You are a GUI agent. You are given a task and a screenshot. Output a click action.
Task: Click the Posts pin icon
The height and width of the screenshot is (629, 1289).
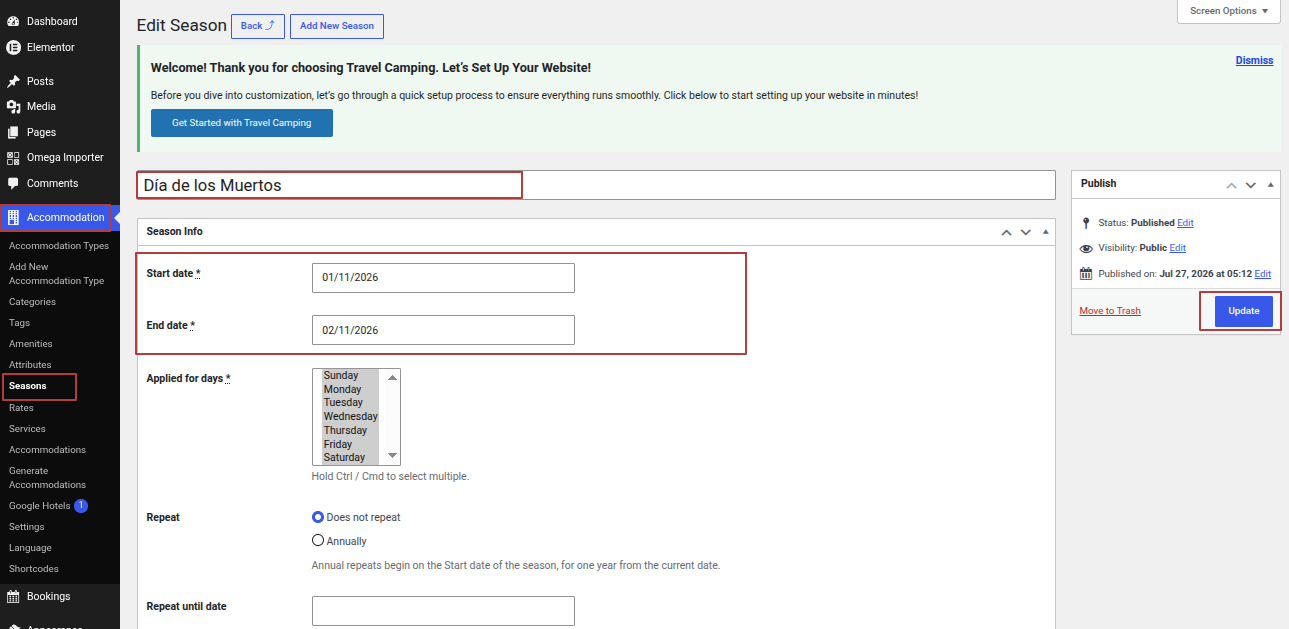(13, 81)
